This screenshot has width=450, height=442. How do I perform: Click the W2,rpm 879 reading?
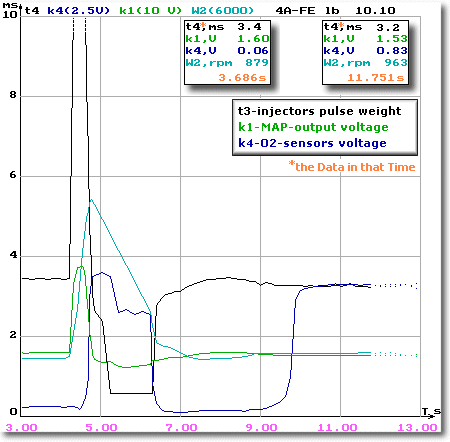tap(227, 63)
